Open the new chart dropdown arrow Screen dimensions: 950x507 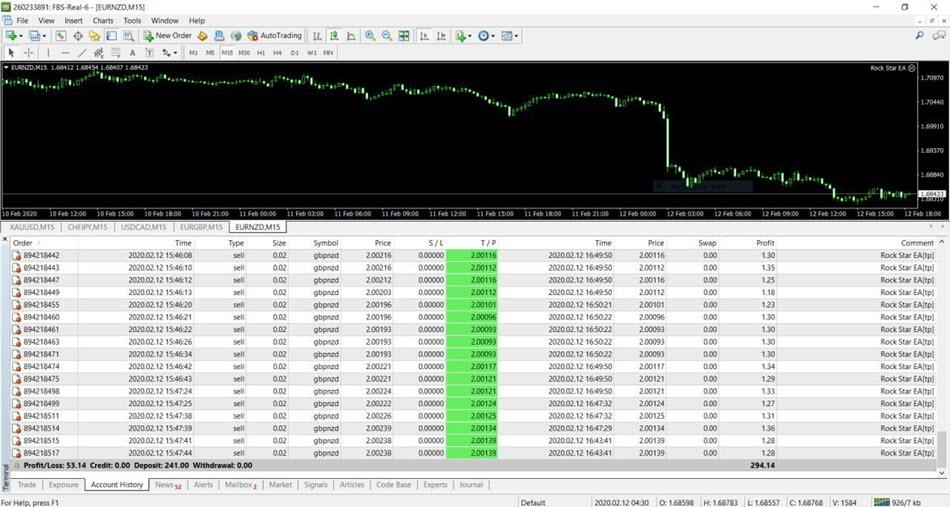click(x=21, y=36)
